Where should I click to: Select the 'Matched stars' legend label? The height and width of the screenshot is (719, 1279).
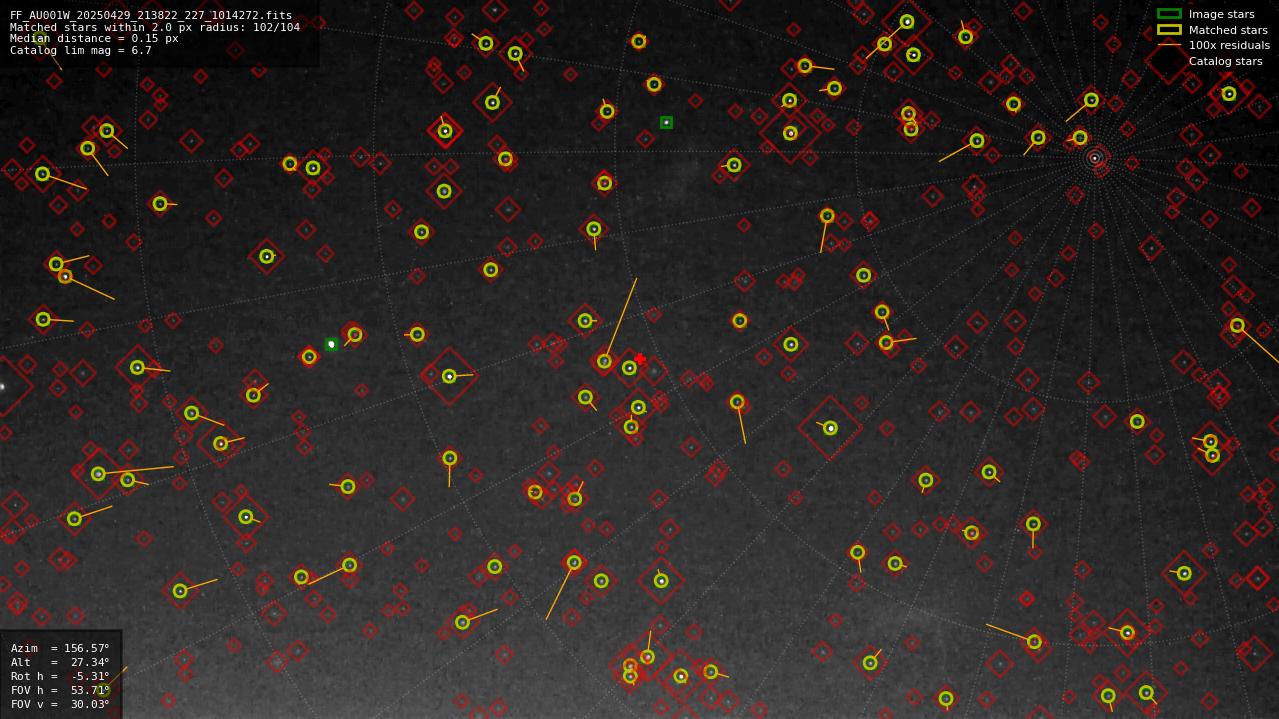pyautogui.click(x=1228, y=30)
